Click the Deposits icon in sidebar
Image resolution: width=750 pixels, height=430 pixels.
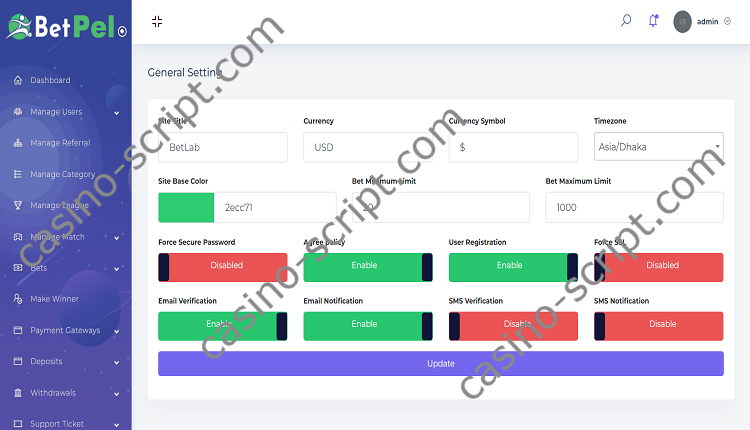coord(18,361)
